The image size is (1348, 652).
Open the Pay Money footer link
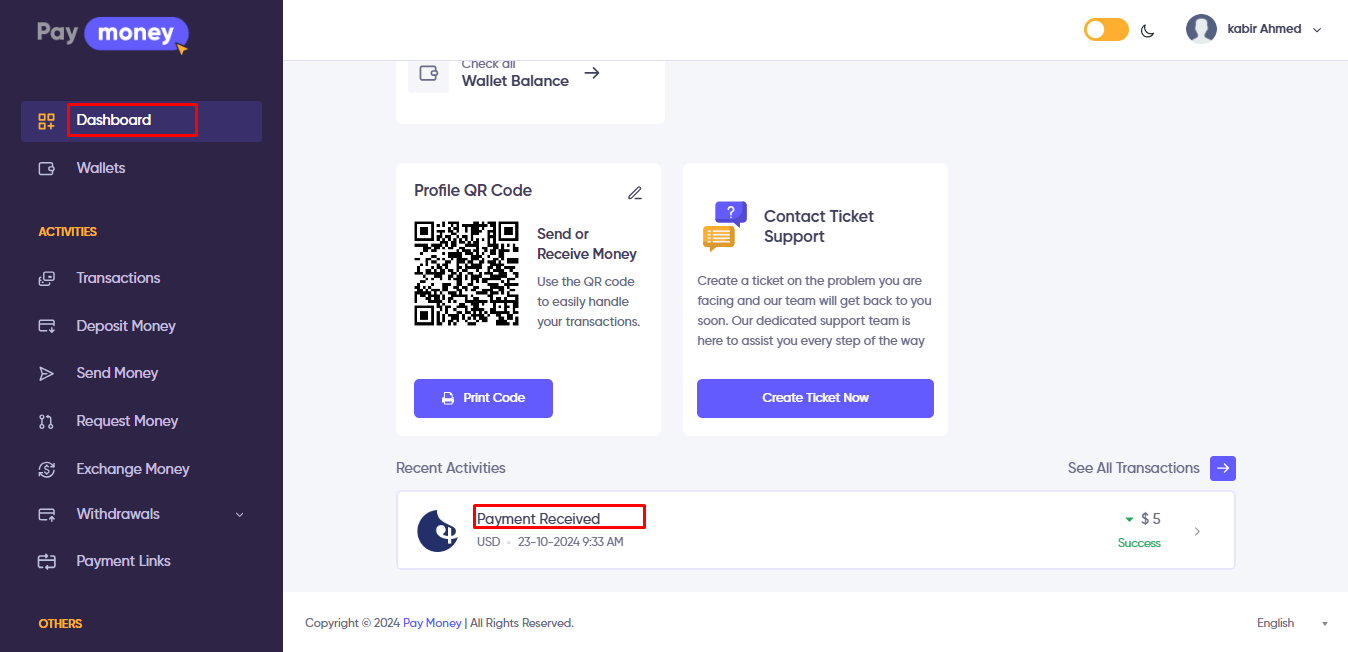[432, 623]
